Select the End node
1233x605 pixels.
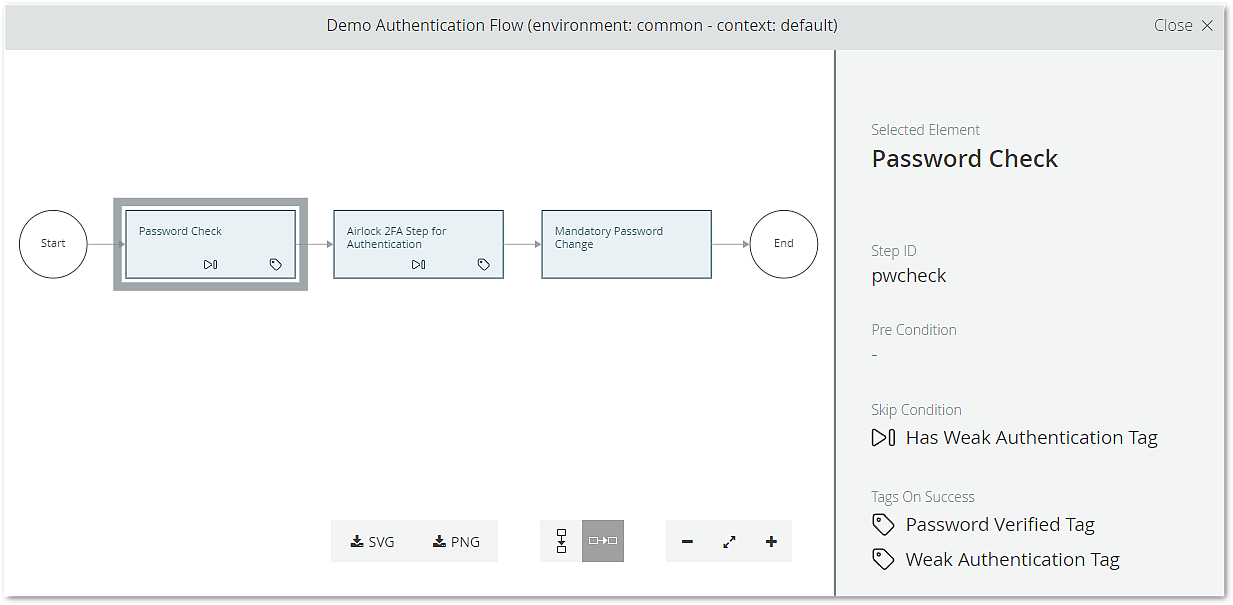pos(784,243)
